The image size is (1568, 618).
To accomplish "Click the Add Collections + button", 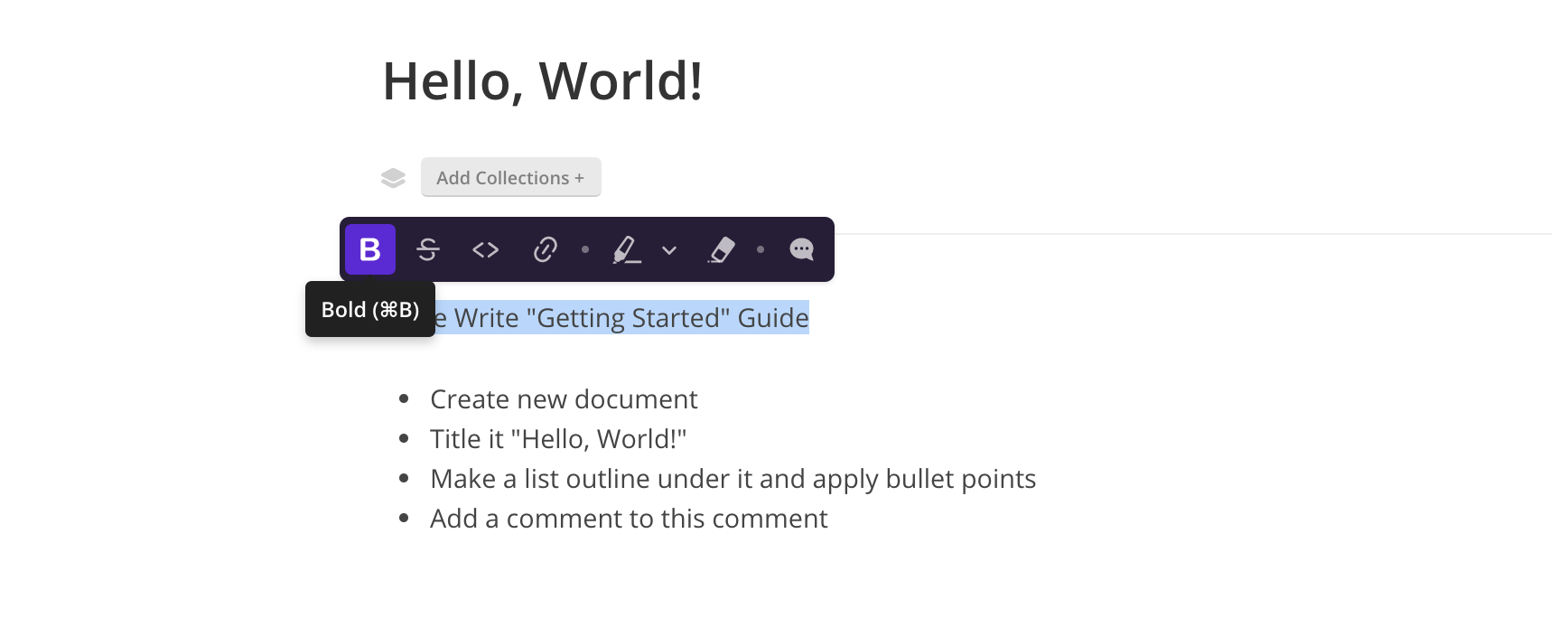I will [x=511, y=177].
